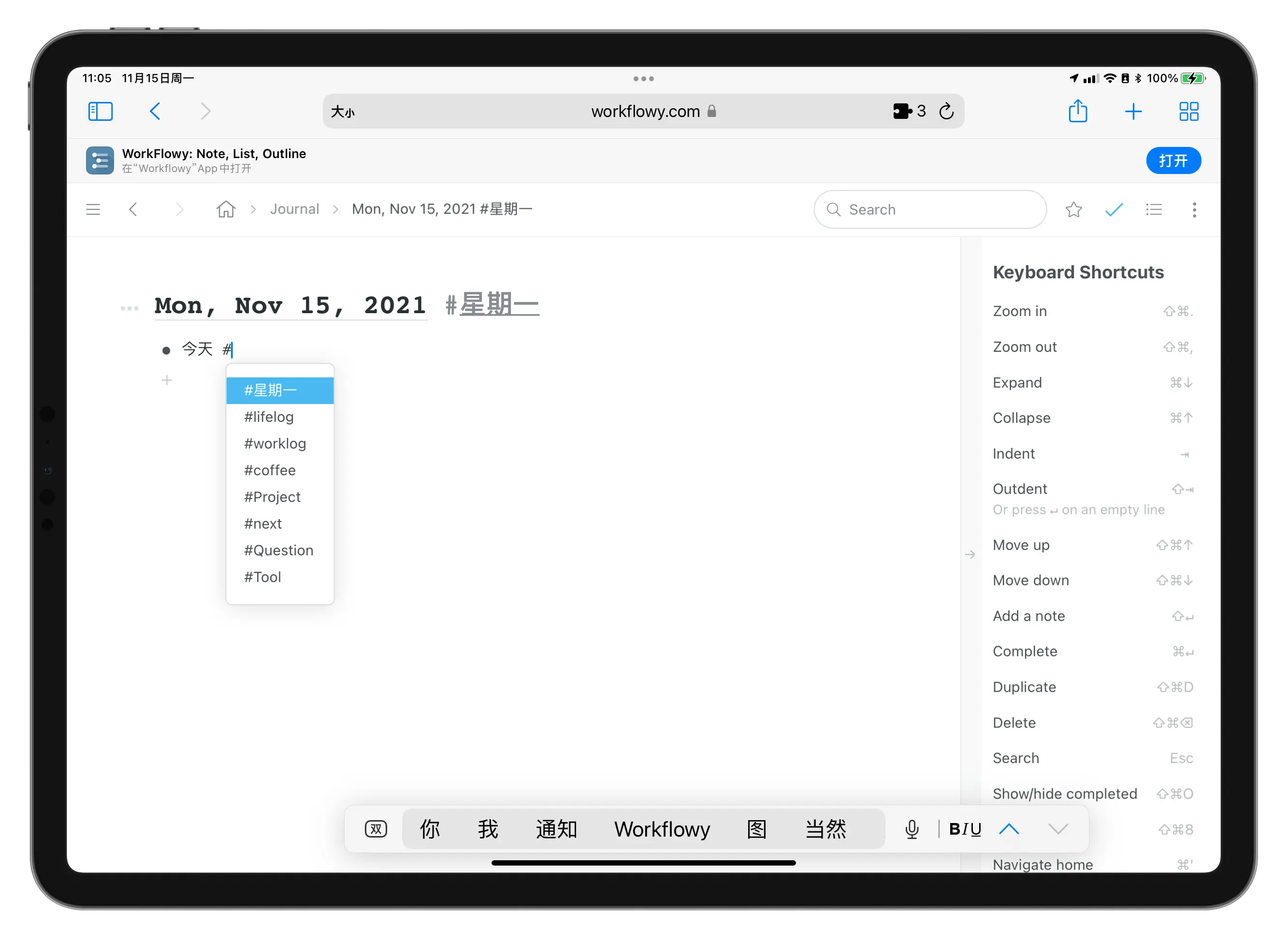Pick #Question tag suggestion
The width and height of the screenshot is (1288, 940).
click(280, 551)
